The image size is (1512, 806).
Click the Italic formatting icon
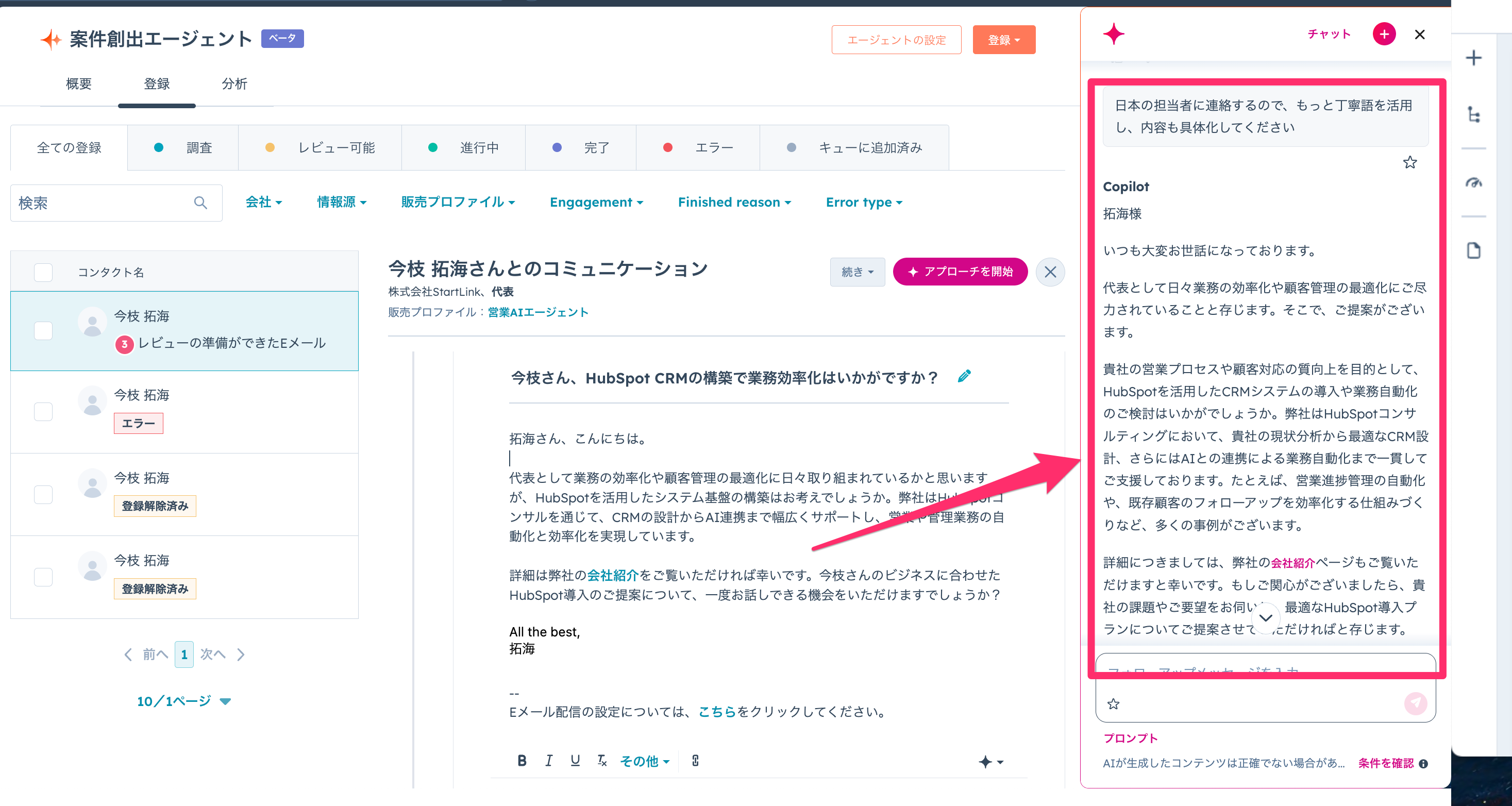tap(548, 761)
